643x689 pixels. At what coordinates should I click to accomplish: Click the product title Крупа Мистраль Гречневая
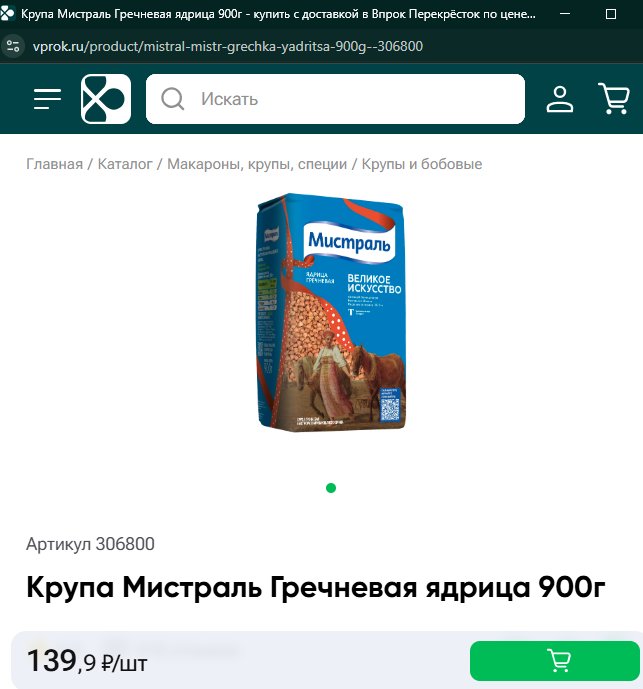316,587
